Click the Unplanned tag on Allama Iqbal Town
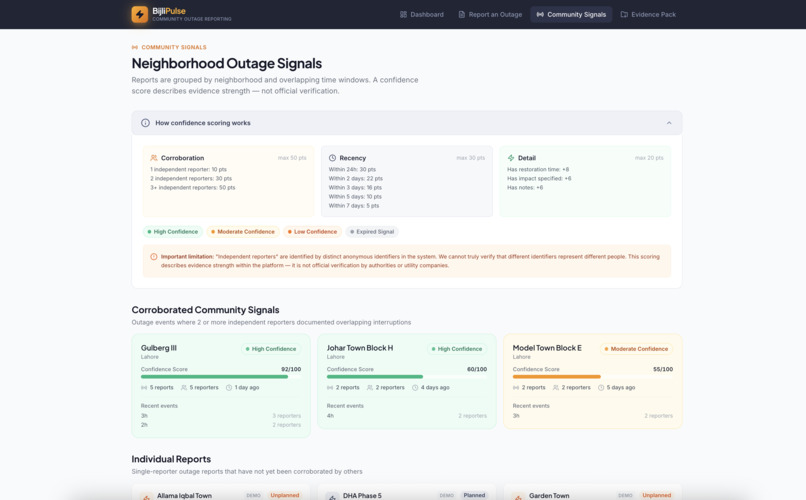The image size is (806, 500). coord(285,495)
